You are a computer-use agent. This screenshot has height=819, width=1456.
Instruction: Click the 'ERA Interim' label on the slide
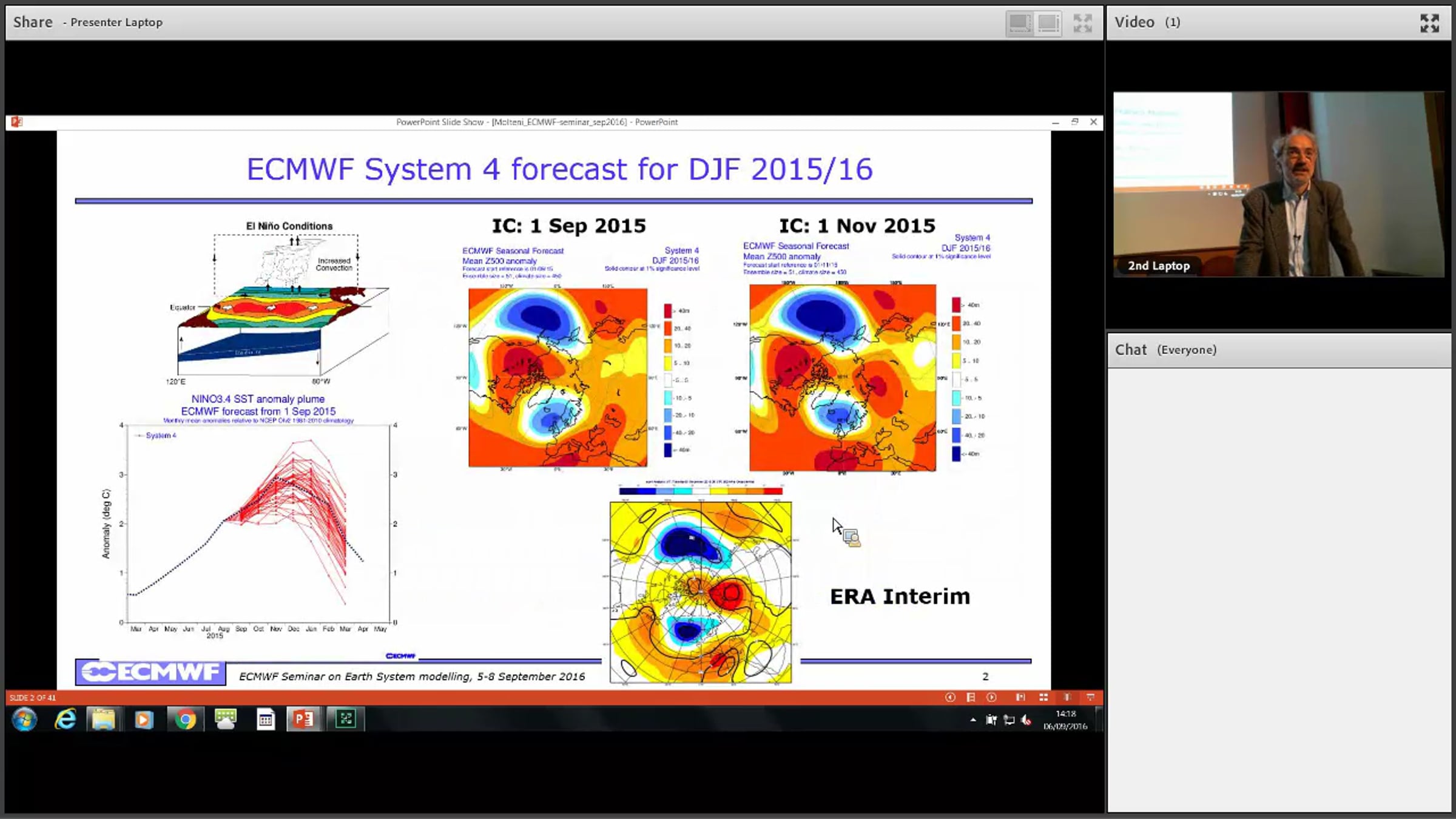(x=900, y=596)
